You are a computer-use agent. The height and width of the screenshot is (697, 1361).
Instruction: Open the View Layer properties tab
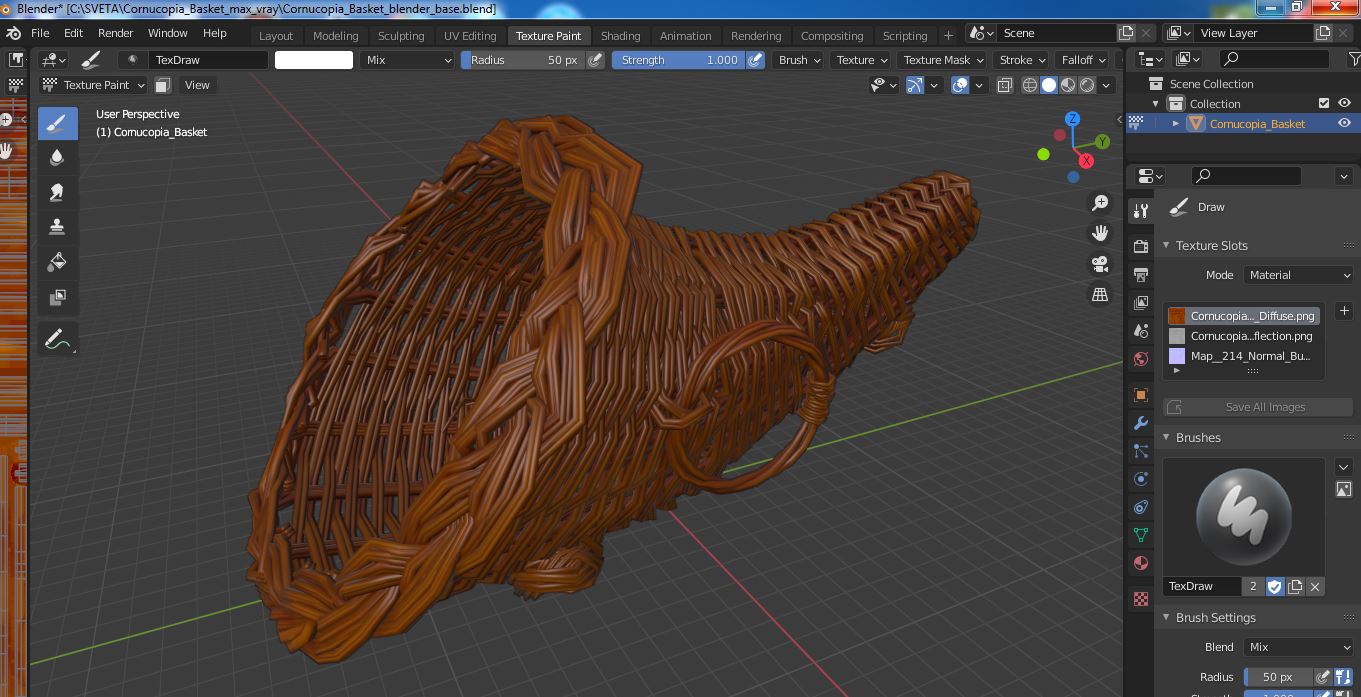pyautogui.click(x=1141, y=302)
